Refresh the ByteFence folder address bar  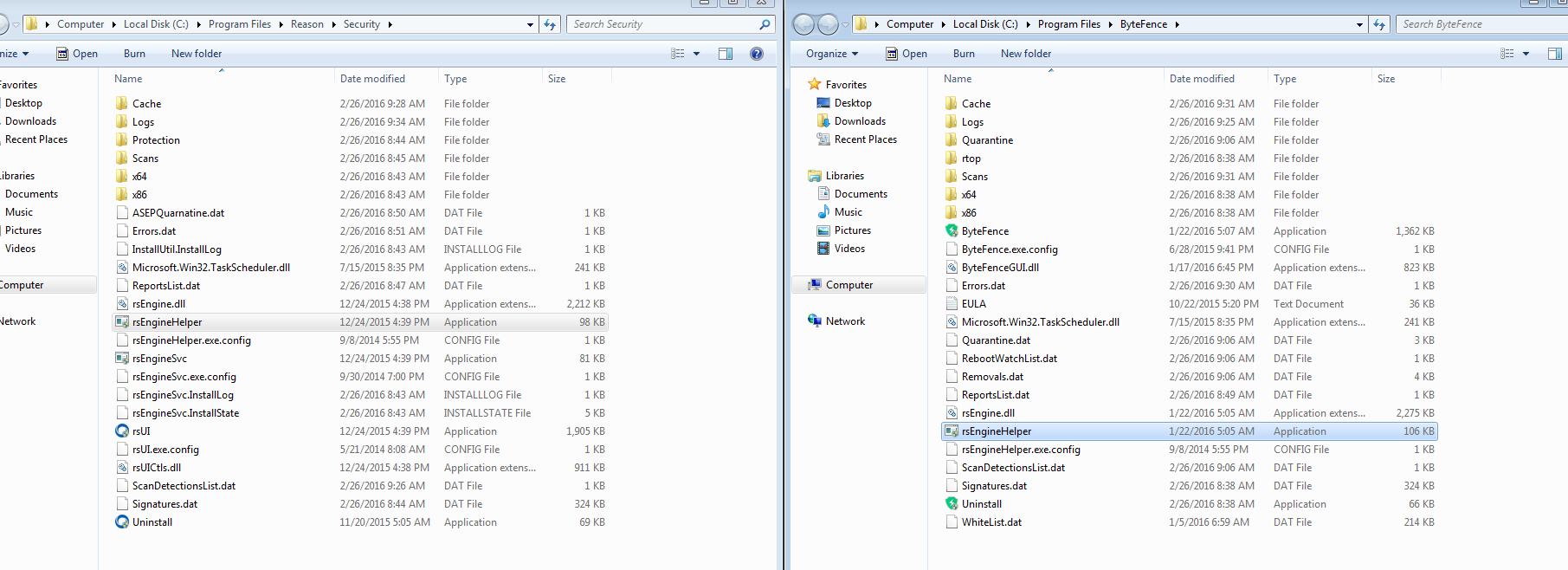tap(1379, 24)
